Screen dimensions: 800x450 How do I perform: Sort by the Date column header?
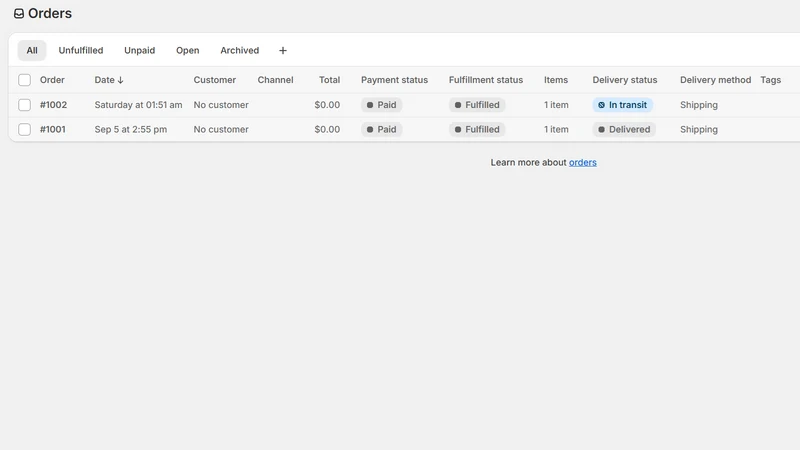point(109,80)
